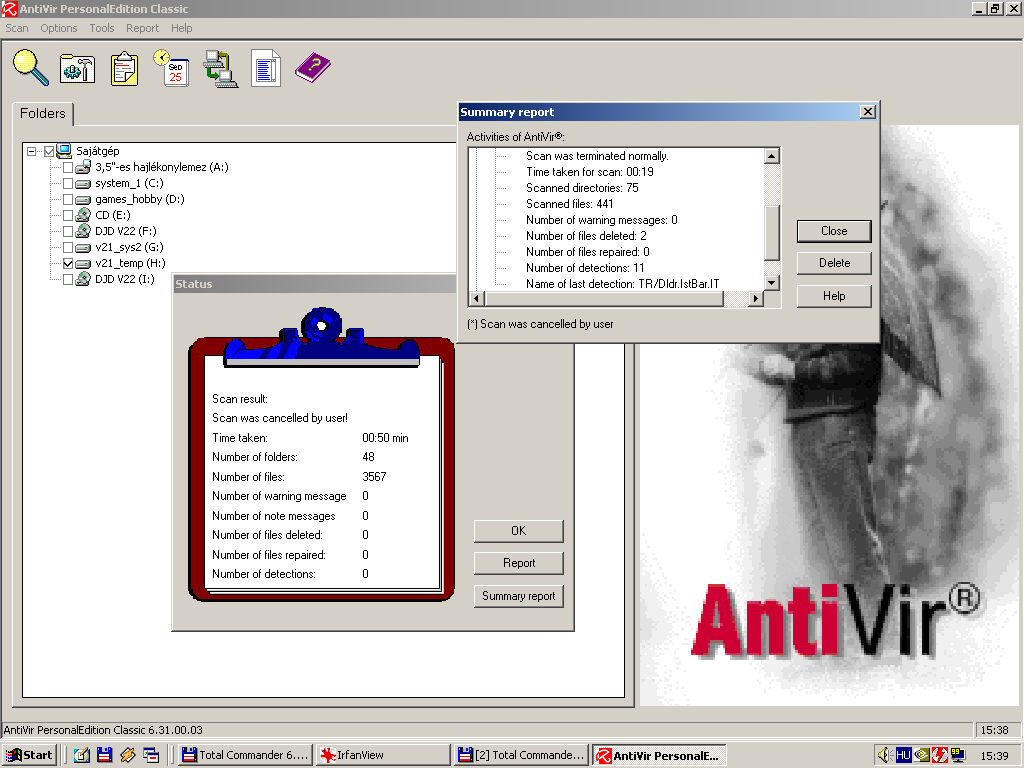Open the scheduler calendar clock icon
1024x768 pixels.
pyautogui.click(x=171, y=68)
